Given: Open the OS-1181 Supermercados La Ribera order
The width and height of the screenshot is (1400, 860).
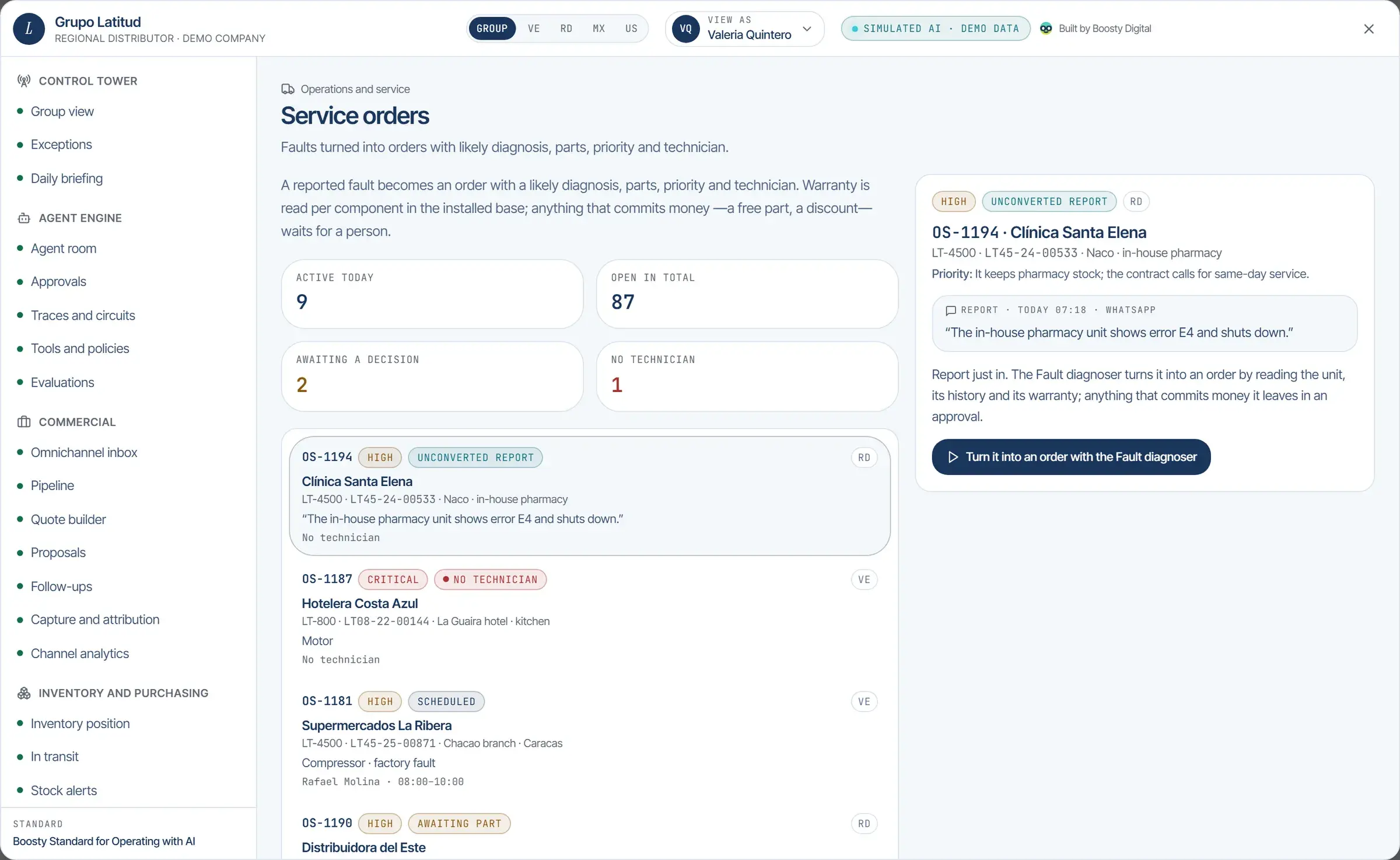Looking at the screenshot, I should tap(590, 739).
